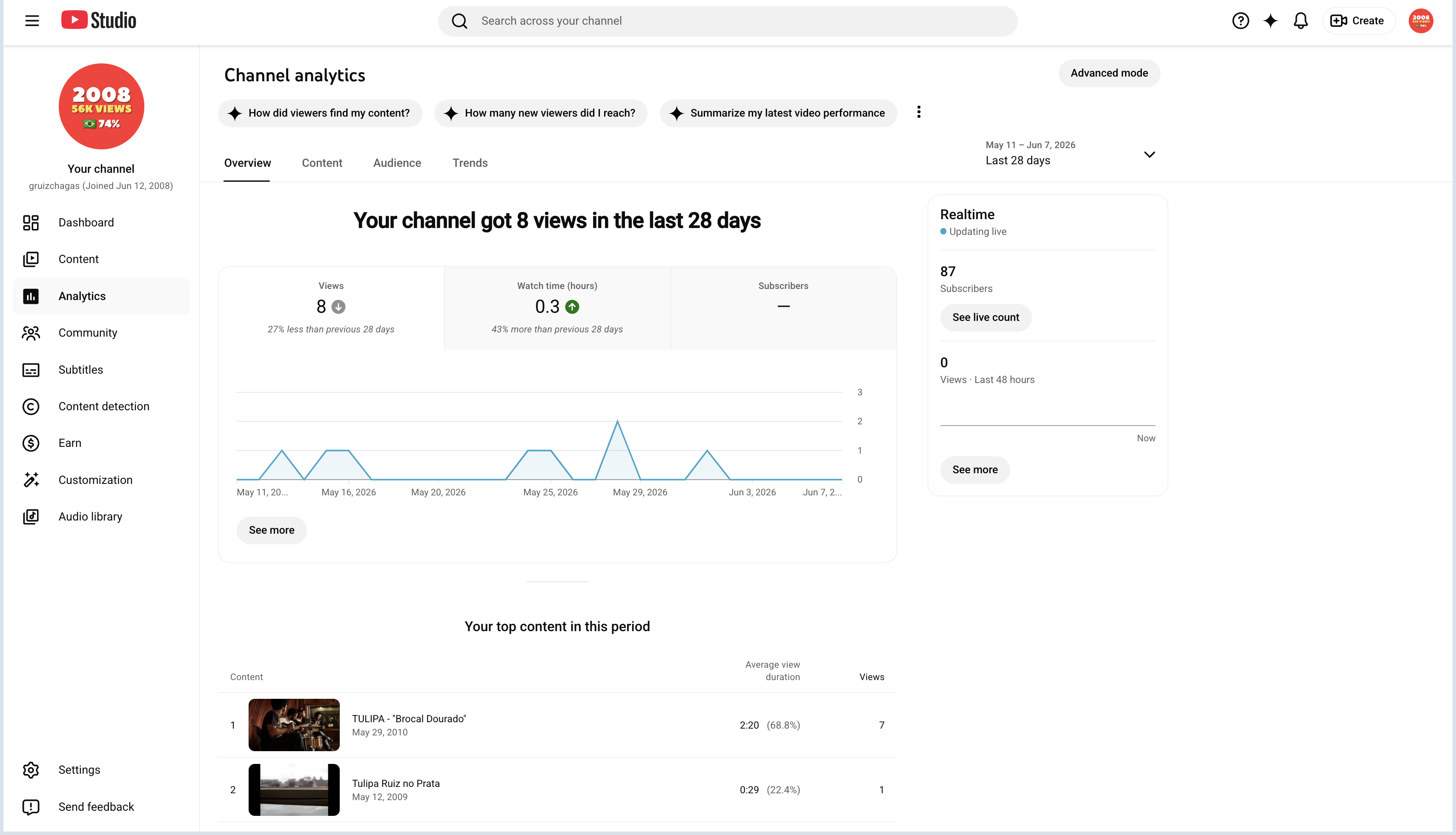
Task: Click the Earn dollar icon
Action: click(31, 443)
